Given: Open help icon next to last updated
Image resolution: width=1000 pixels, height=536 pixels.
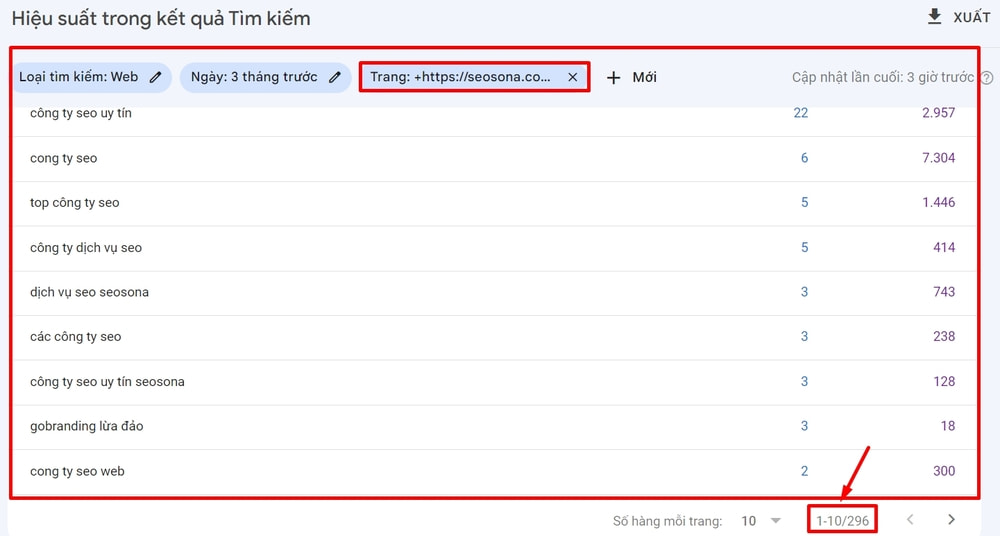Looking at the screenshot, I should (x=986, y=78).
